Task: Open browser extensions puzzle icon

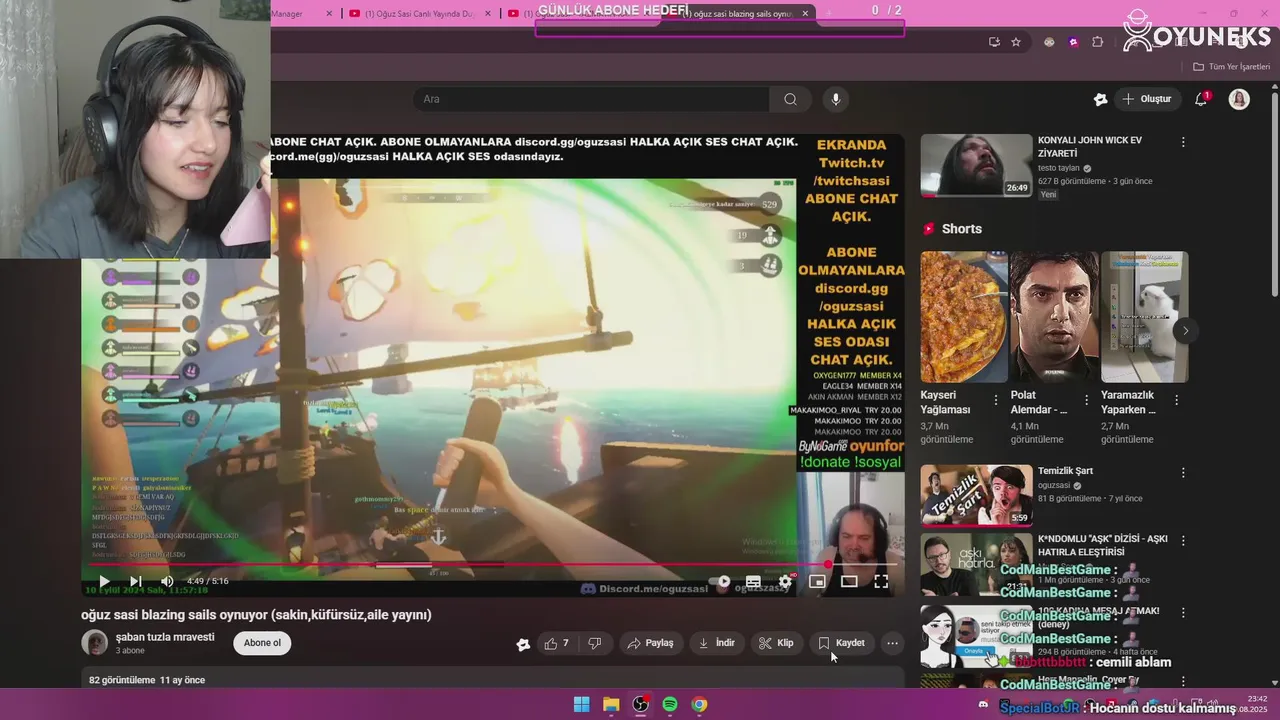Action: 1097,42
